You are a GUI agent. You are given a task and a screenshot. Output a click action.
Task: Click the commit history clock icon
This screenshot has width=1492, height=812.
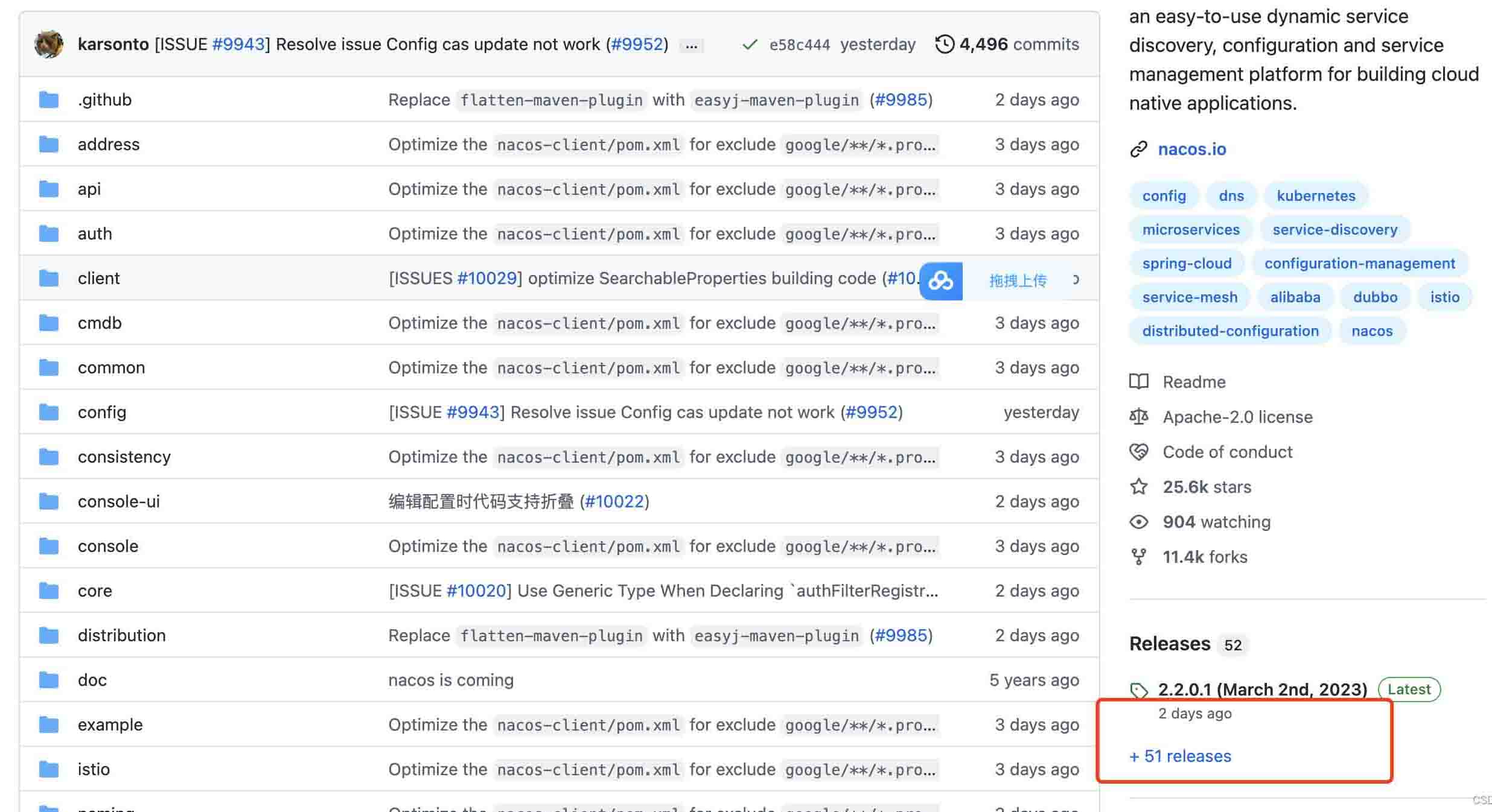pyautogui.click(x=945, y=44)
